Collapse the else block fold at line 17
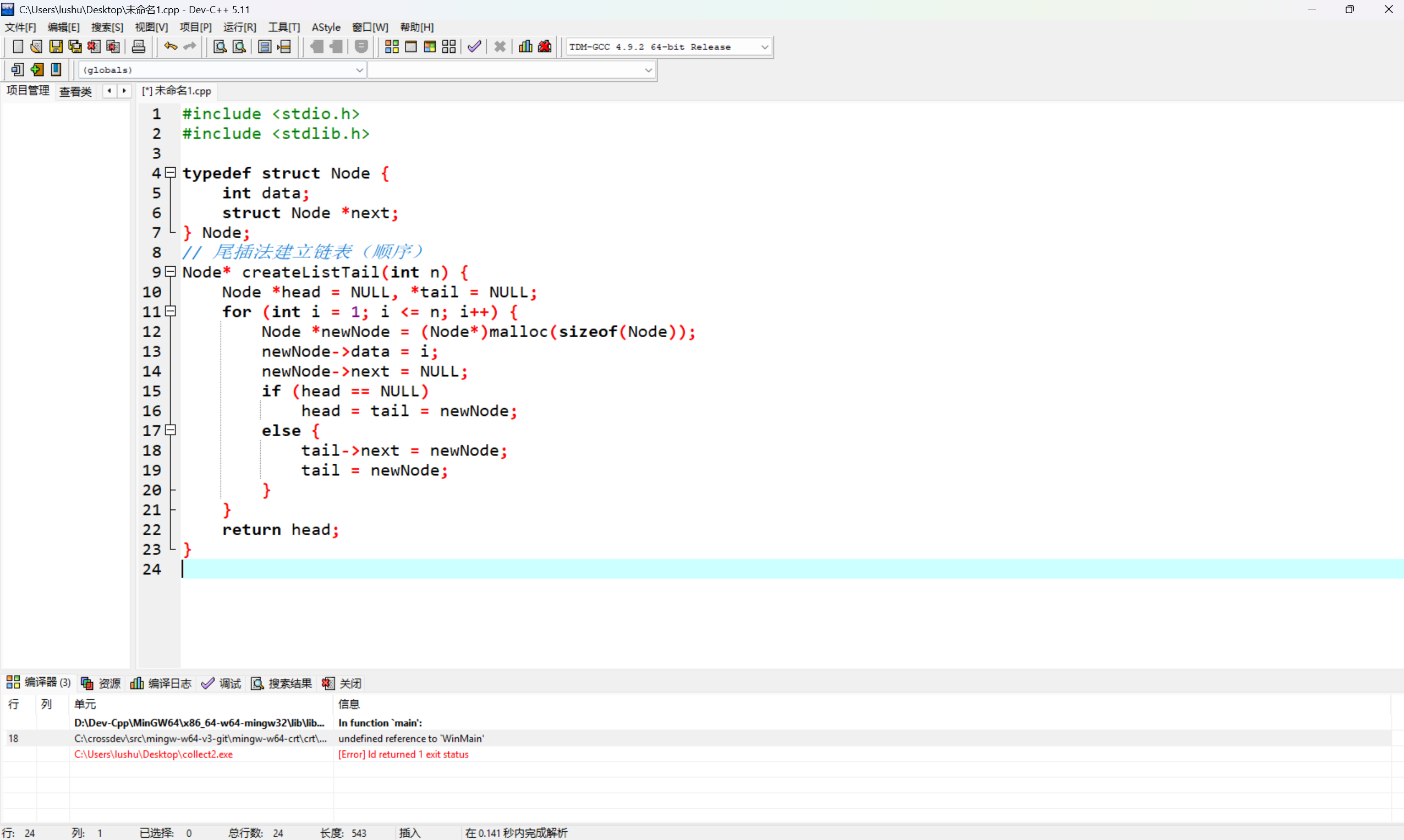Screen dimensions: 1404x840 tap(171, 430)
